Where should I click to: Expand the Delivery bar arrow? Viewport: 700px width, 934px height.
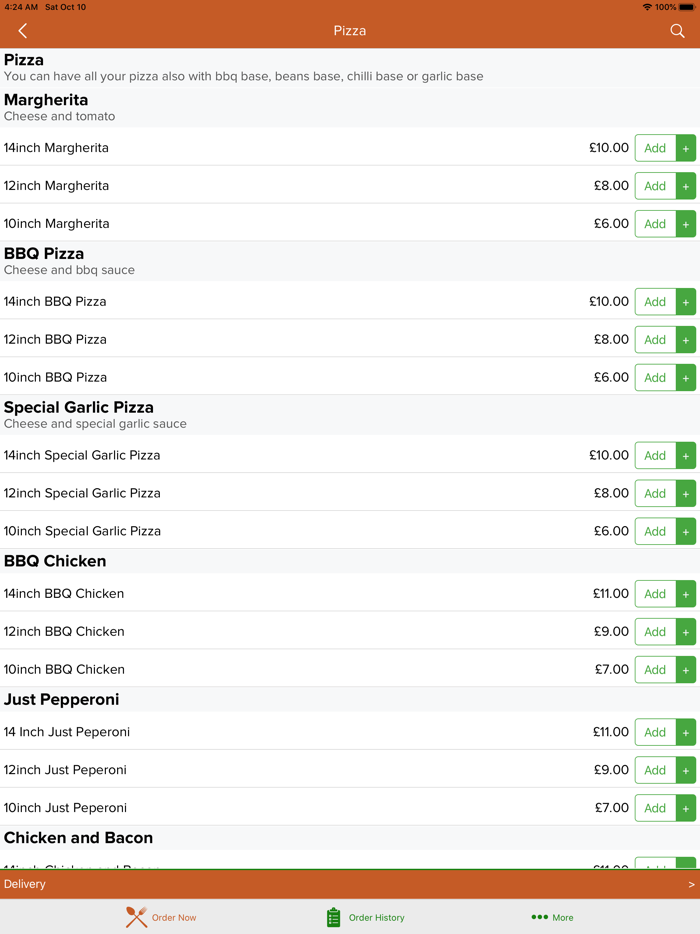(x=691, y=884)
